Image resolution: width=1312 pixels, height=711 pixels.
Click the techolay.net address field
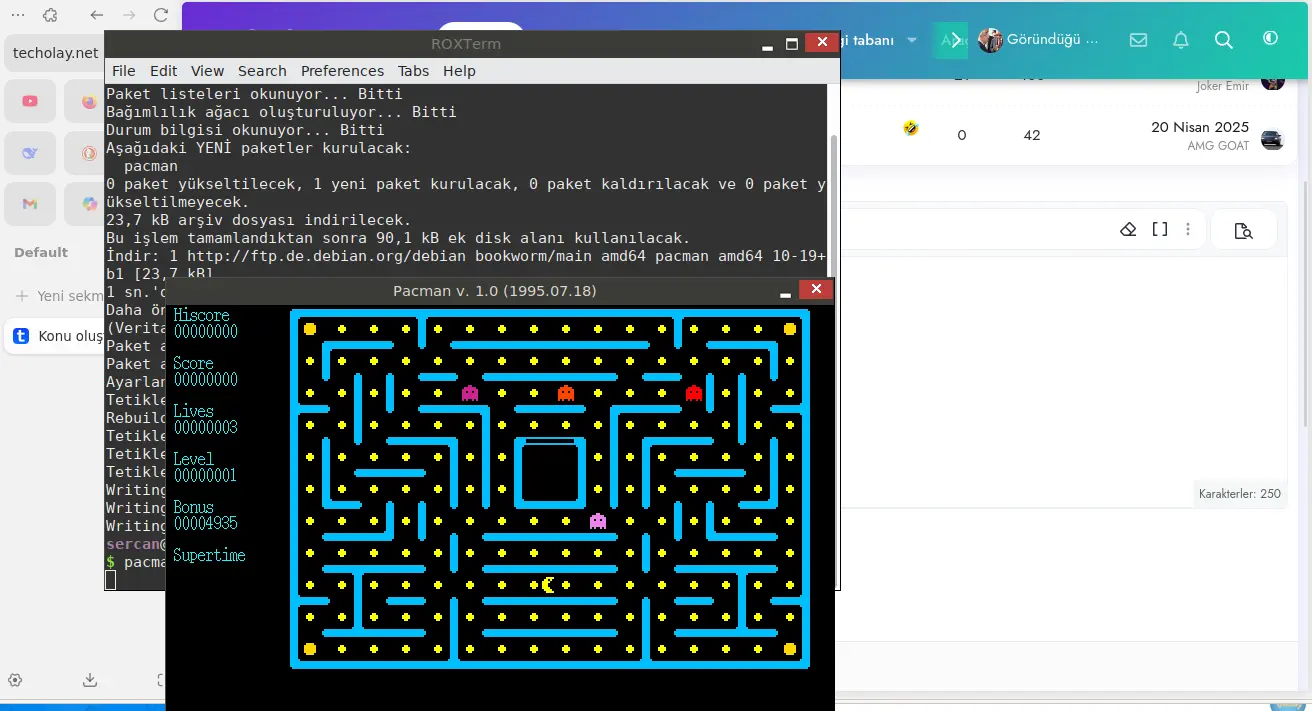tap(55, 53)
